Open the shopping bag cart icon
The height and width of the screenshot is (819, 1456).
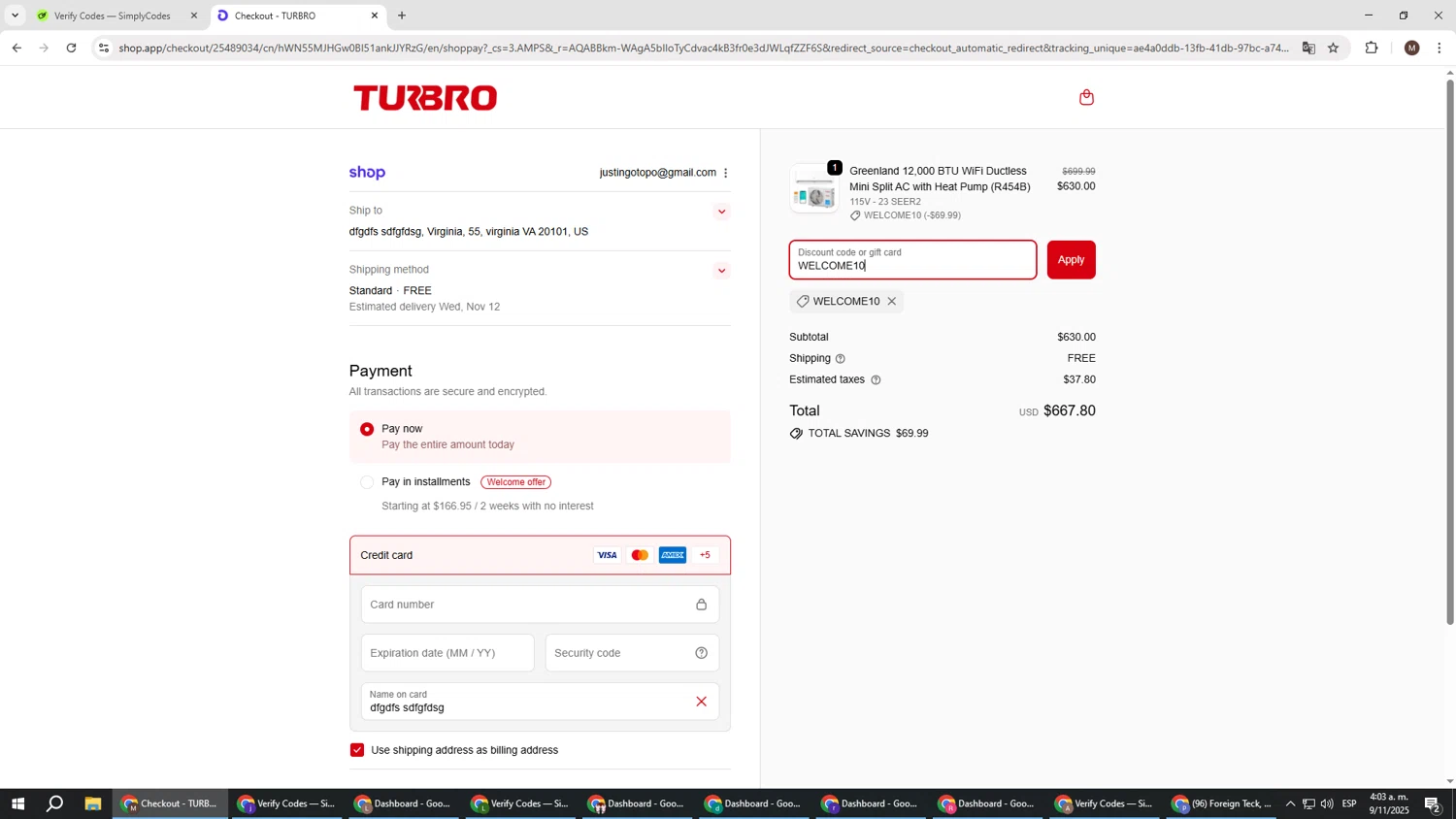1086,97
